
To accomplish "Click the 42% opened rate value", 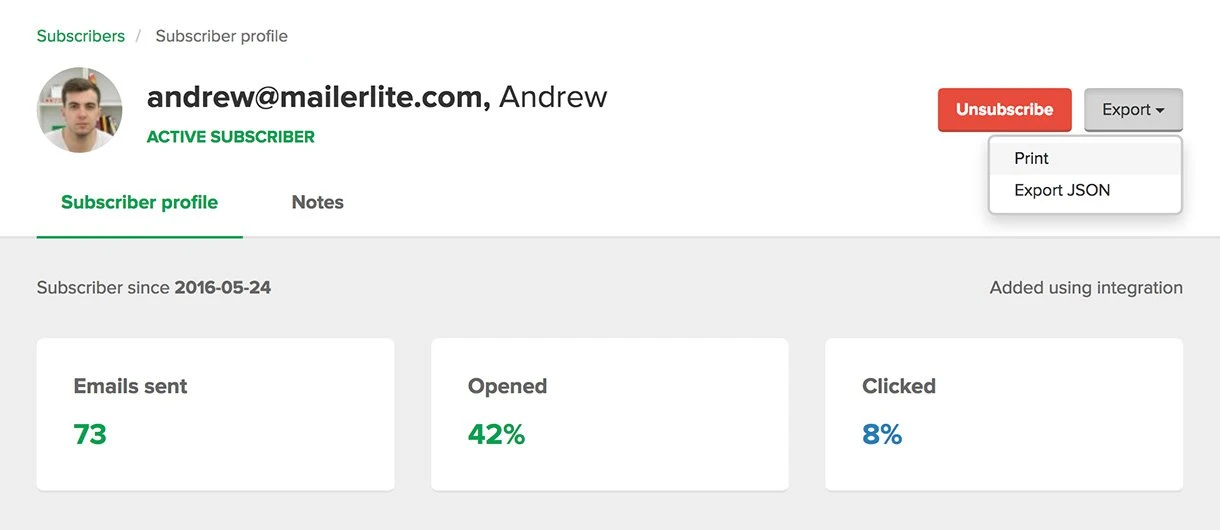I will [x=496, y=434].
